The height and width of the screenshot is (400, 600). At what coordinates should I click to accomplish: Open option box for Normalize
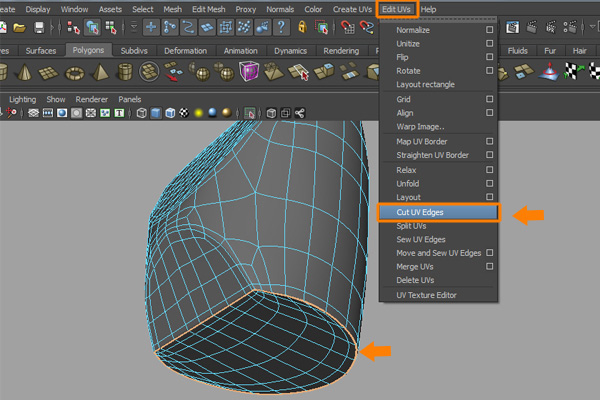pyautogui.click(x=489, y=30)
